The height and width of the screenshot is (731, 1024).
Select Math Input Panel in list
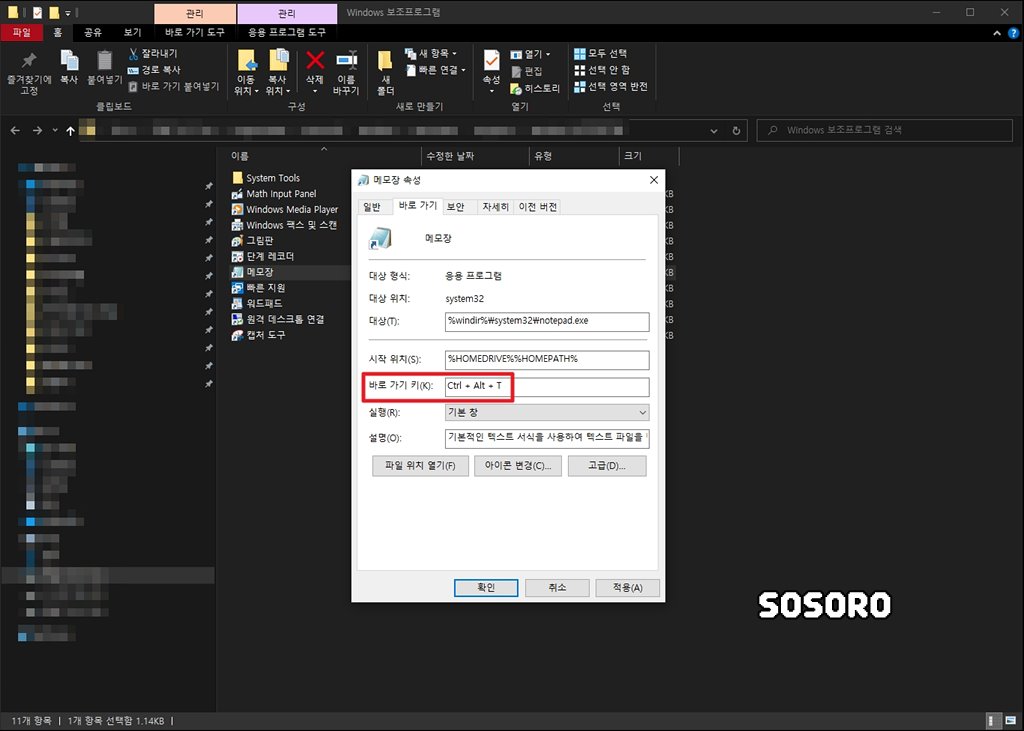tap(274, 193)
